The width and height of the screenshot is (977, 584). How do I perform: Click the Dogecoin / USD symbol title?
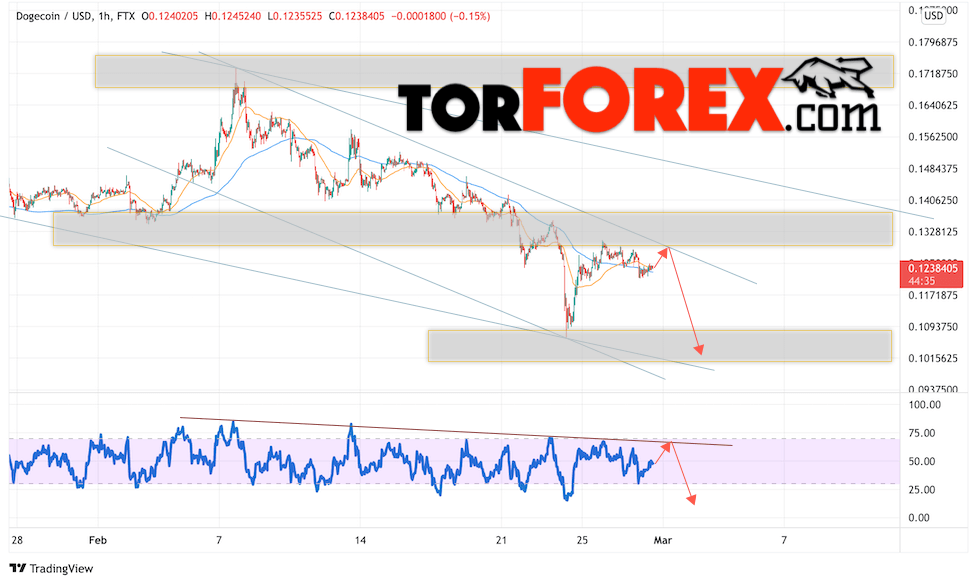point(54,16)
